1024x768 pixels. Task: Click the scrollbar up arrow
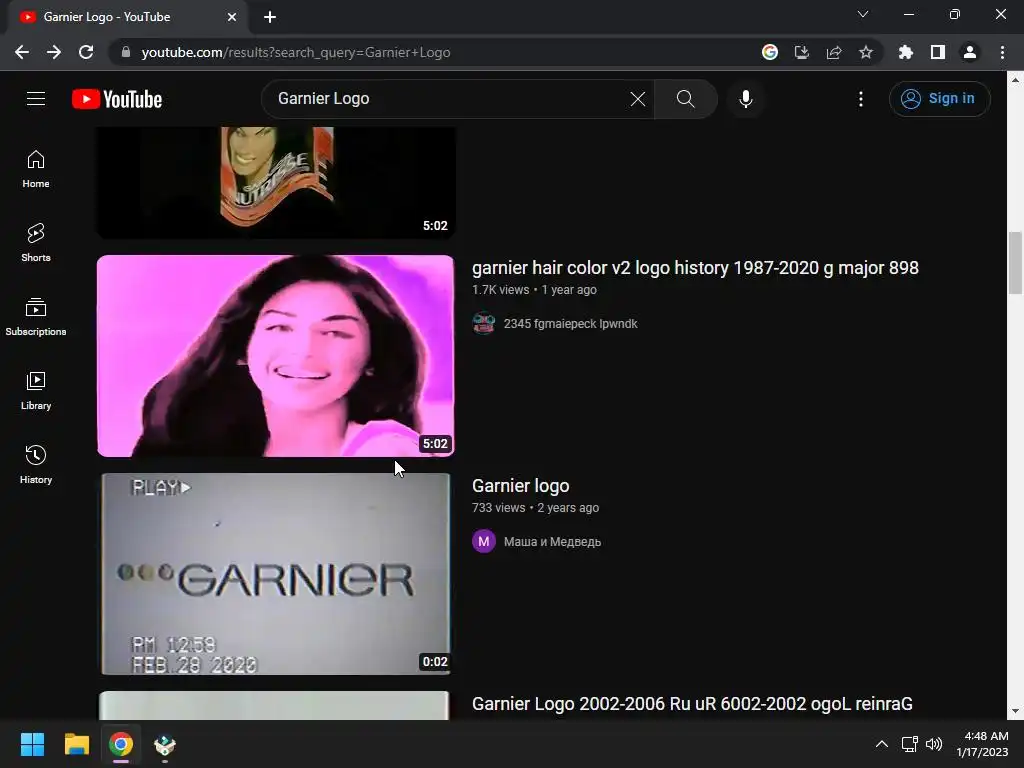1015,80
